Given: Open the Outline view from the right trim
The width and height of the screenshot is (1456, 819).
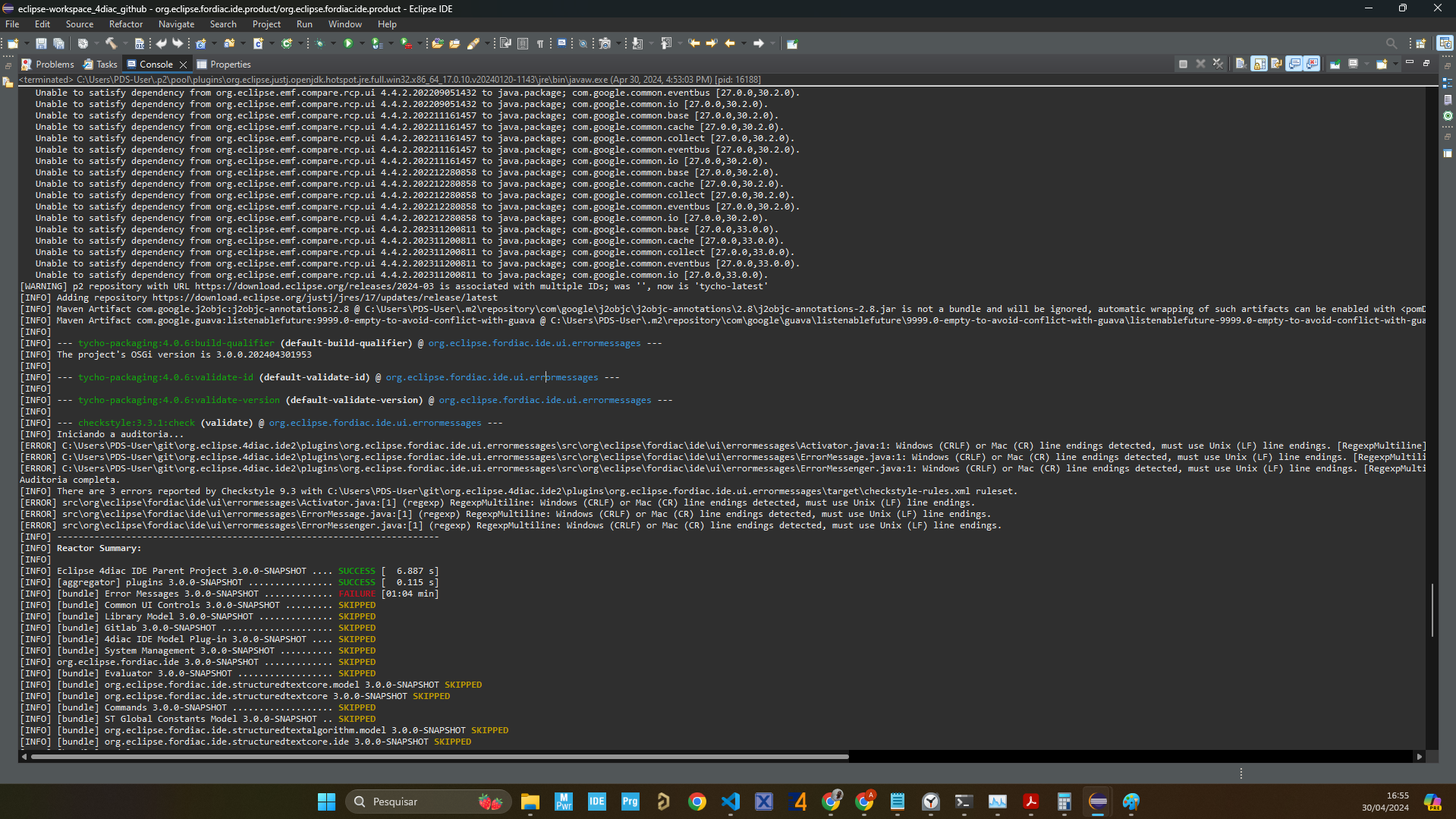Looking at the screenshot, I should point(1448,82).
